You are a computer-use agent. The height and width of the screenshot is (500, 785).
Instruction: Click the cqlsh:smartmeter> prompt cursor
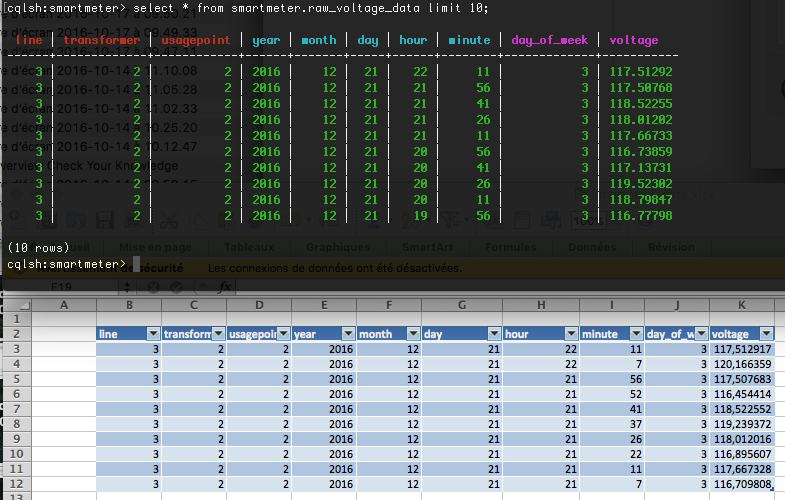136,264
